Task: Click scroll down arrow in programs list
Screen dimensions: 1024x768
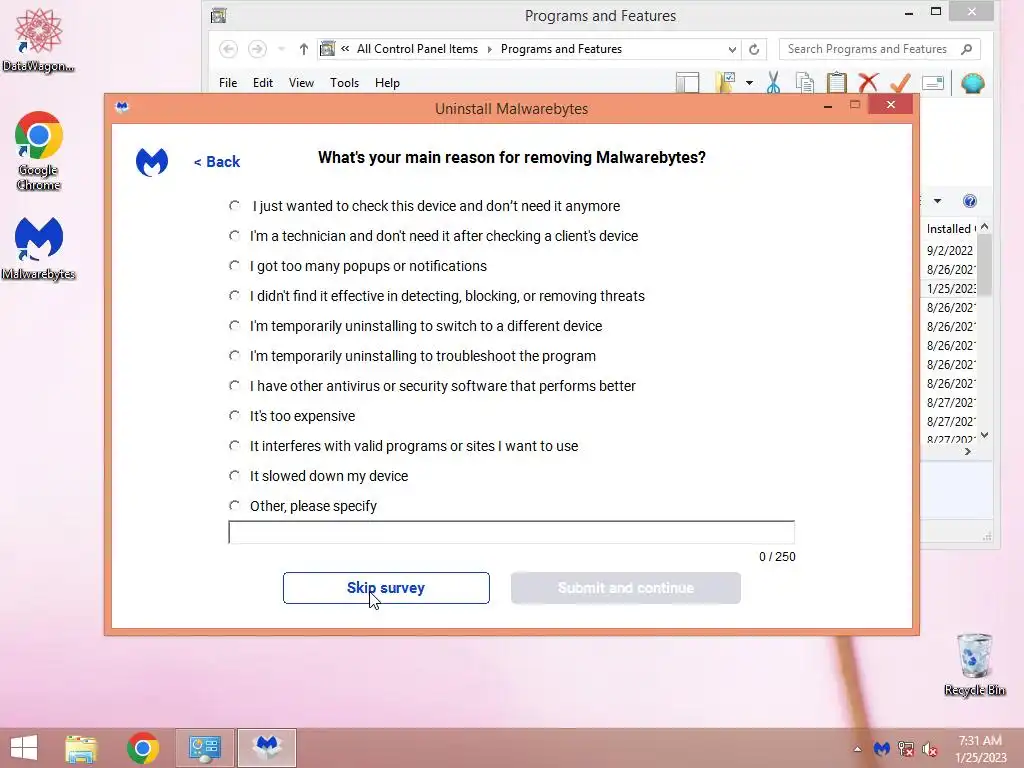Action: tap(985, 435)
